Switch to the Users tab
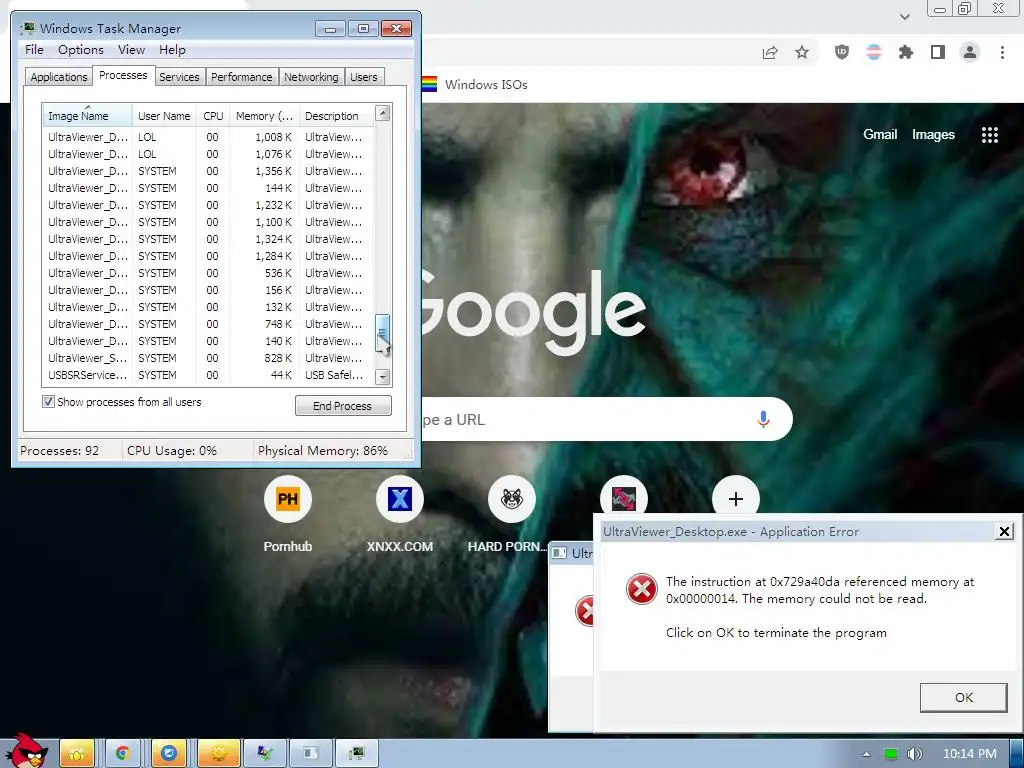The image size is (1024, 768). [x=364, y=77]
